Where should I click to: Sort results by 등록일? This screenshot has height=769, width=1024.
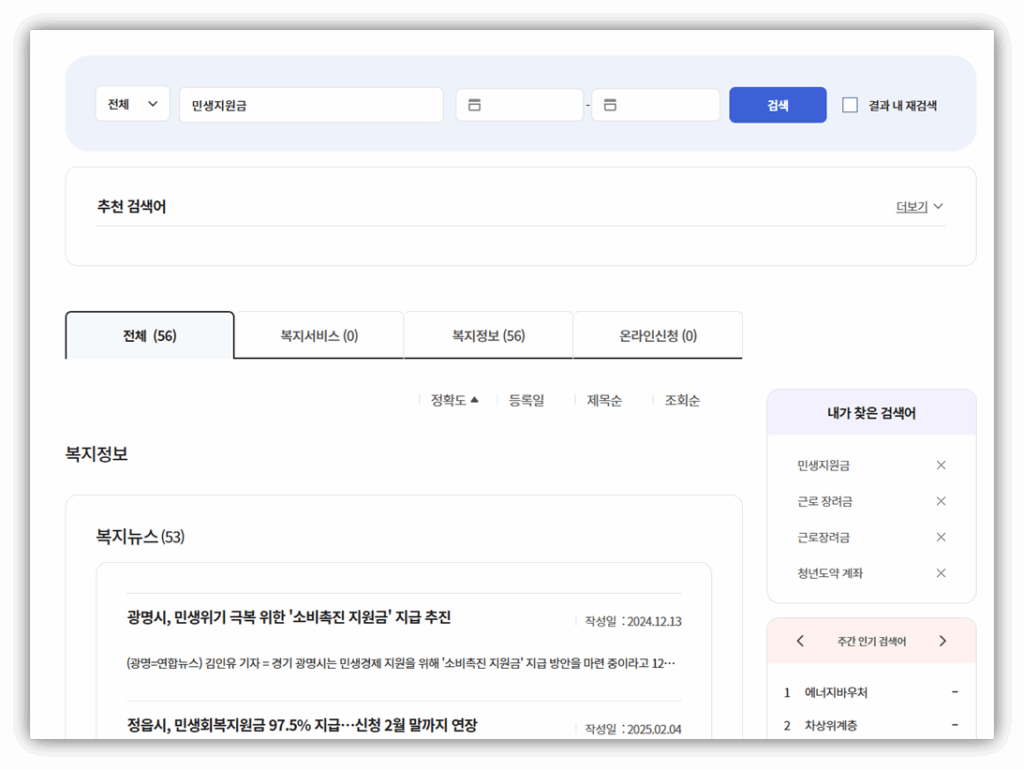(526, 400)
